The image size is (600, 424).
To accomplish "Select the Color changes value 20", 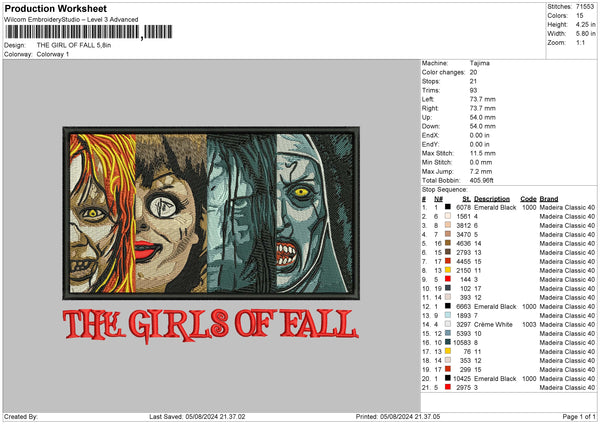I will coord(473,72).
